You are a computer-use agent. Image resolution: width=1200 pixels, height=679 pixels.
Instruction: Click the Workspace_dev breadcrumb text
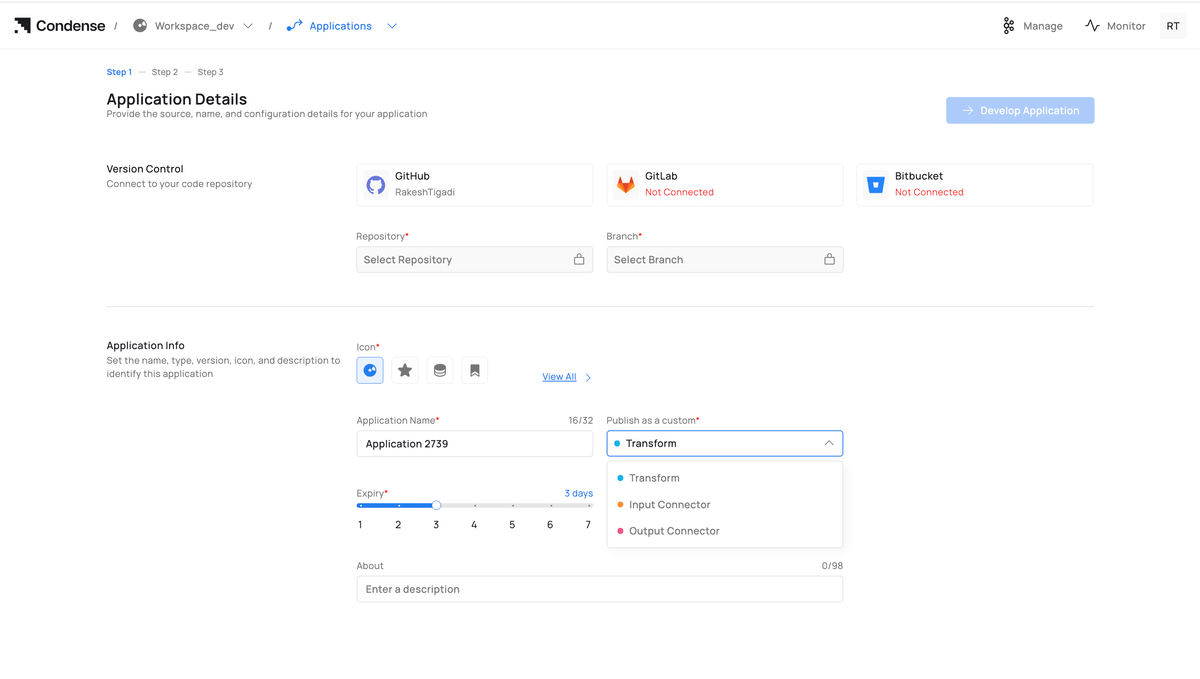(195, 26)
